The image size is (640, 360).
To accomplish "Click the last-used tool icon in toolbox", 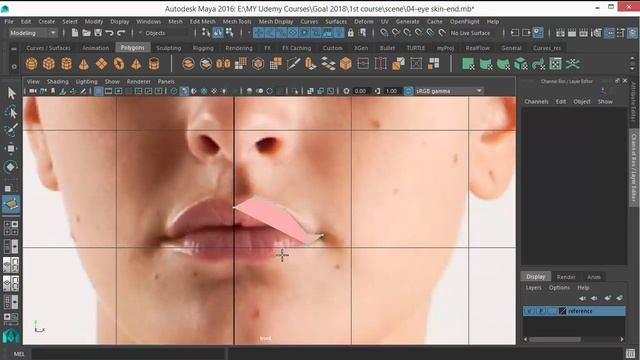I will [11, 204].
